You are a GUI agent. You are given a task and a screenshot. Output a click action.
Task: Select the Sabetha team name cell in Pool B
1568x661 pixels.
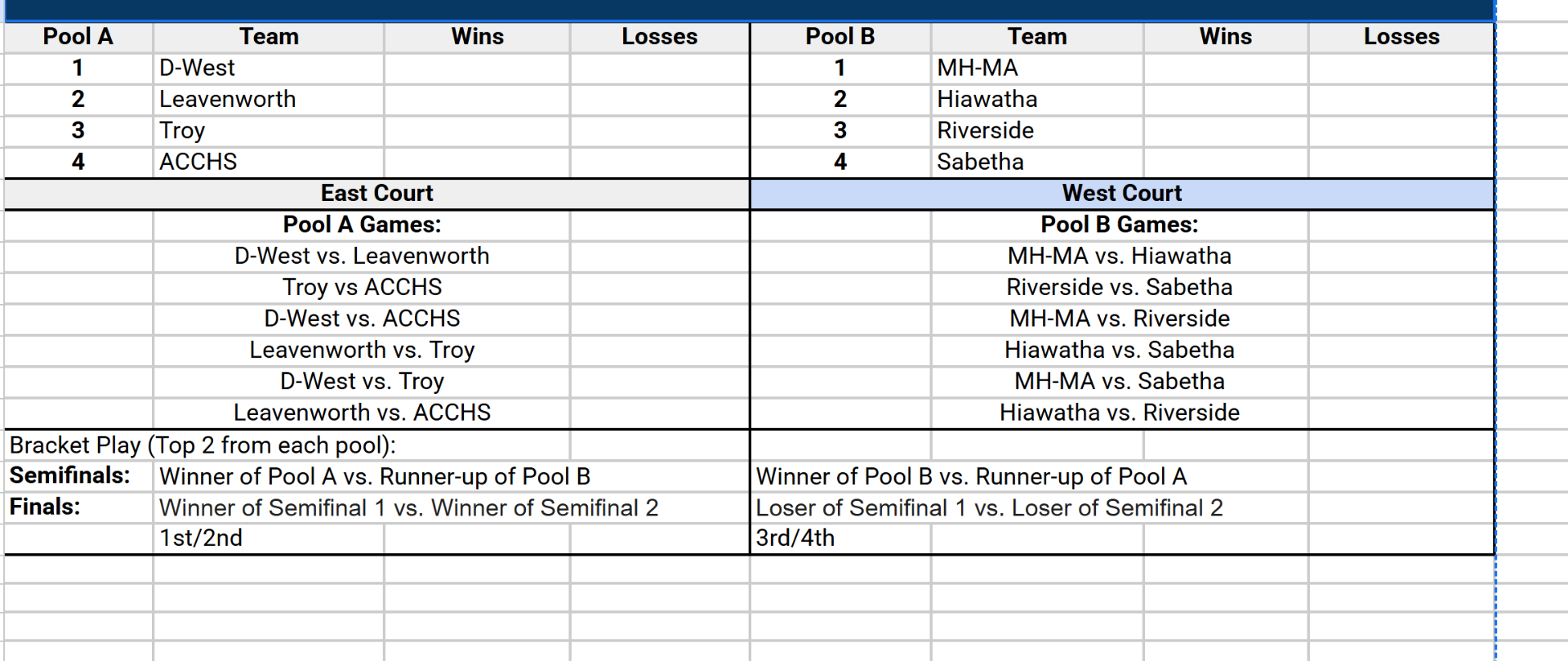coord(980,162)
